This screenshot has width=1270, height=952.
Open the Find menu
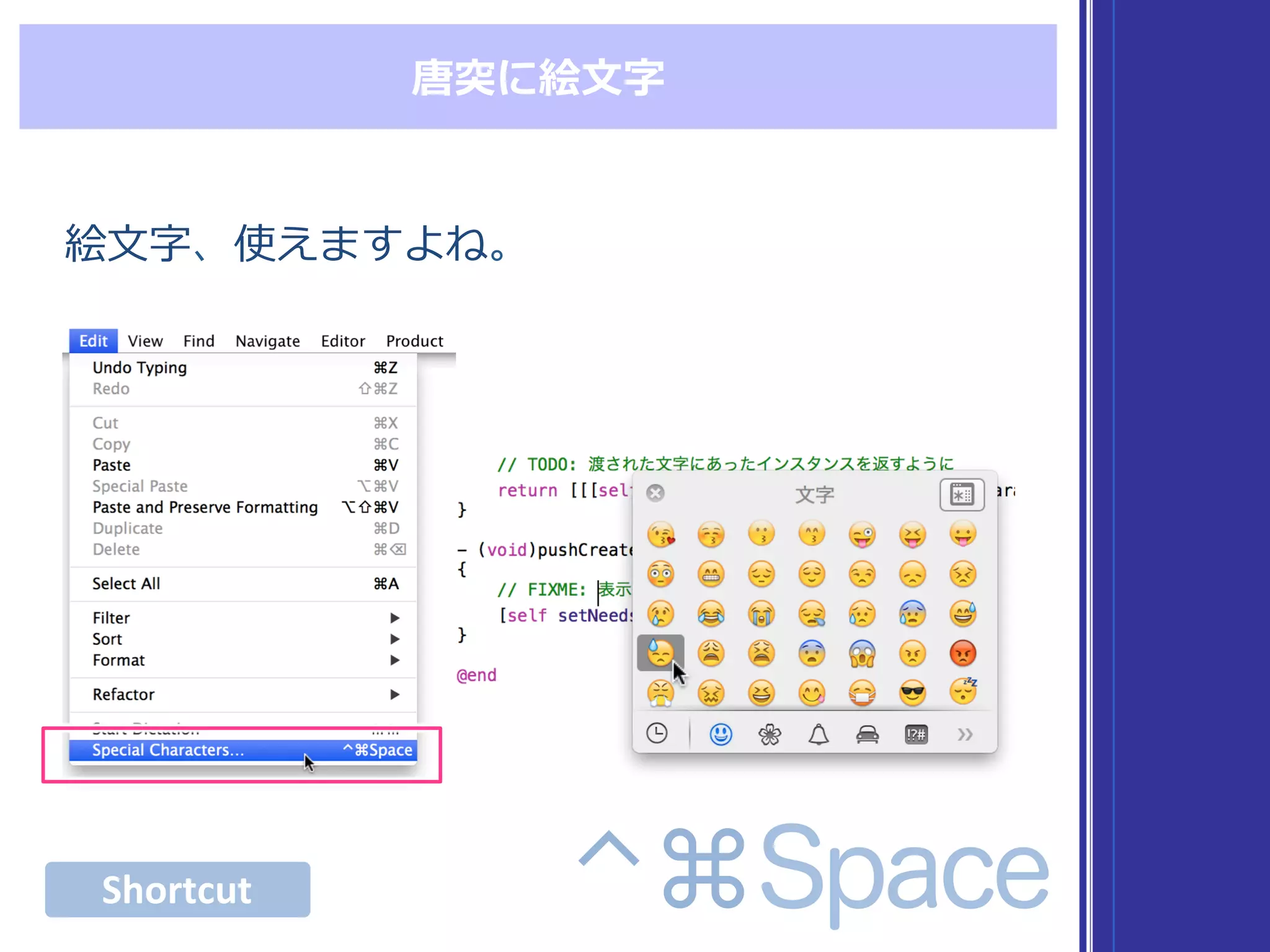pyautogui.click(x=198, y=342)
